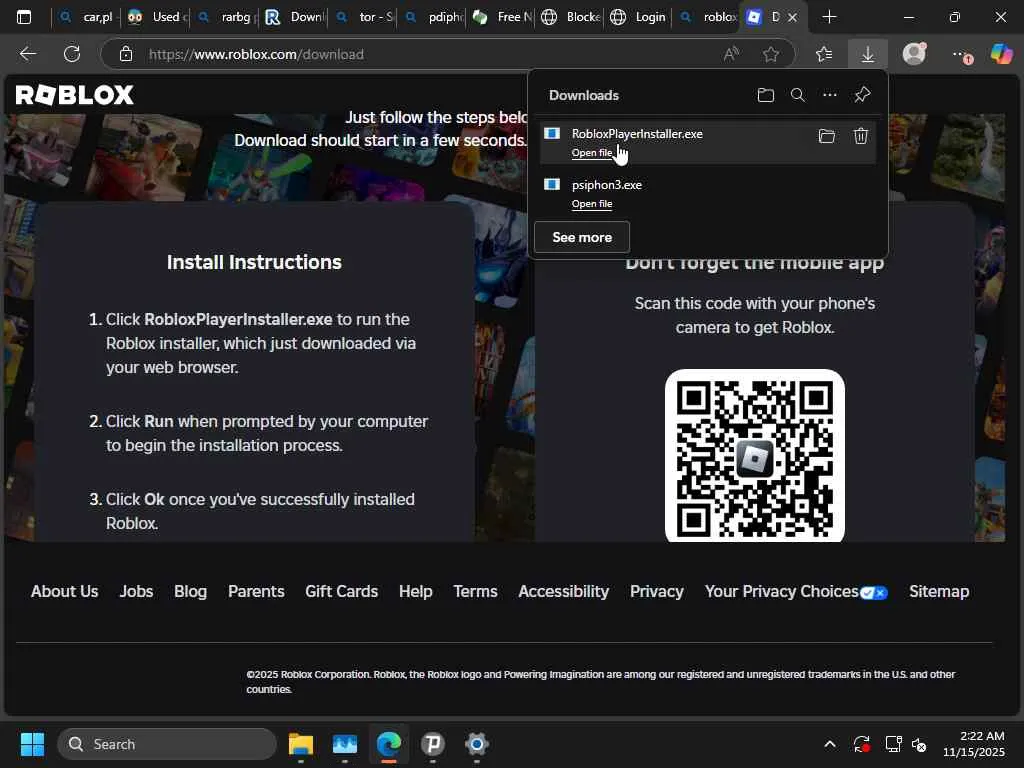
Task: Open the Copilot icon in Edge toolbar
Action: pyautogui.click(x=1001, y=54)
